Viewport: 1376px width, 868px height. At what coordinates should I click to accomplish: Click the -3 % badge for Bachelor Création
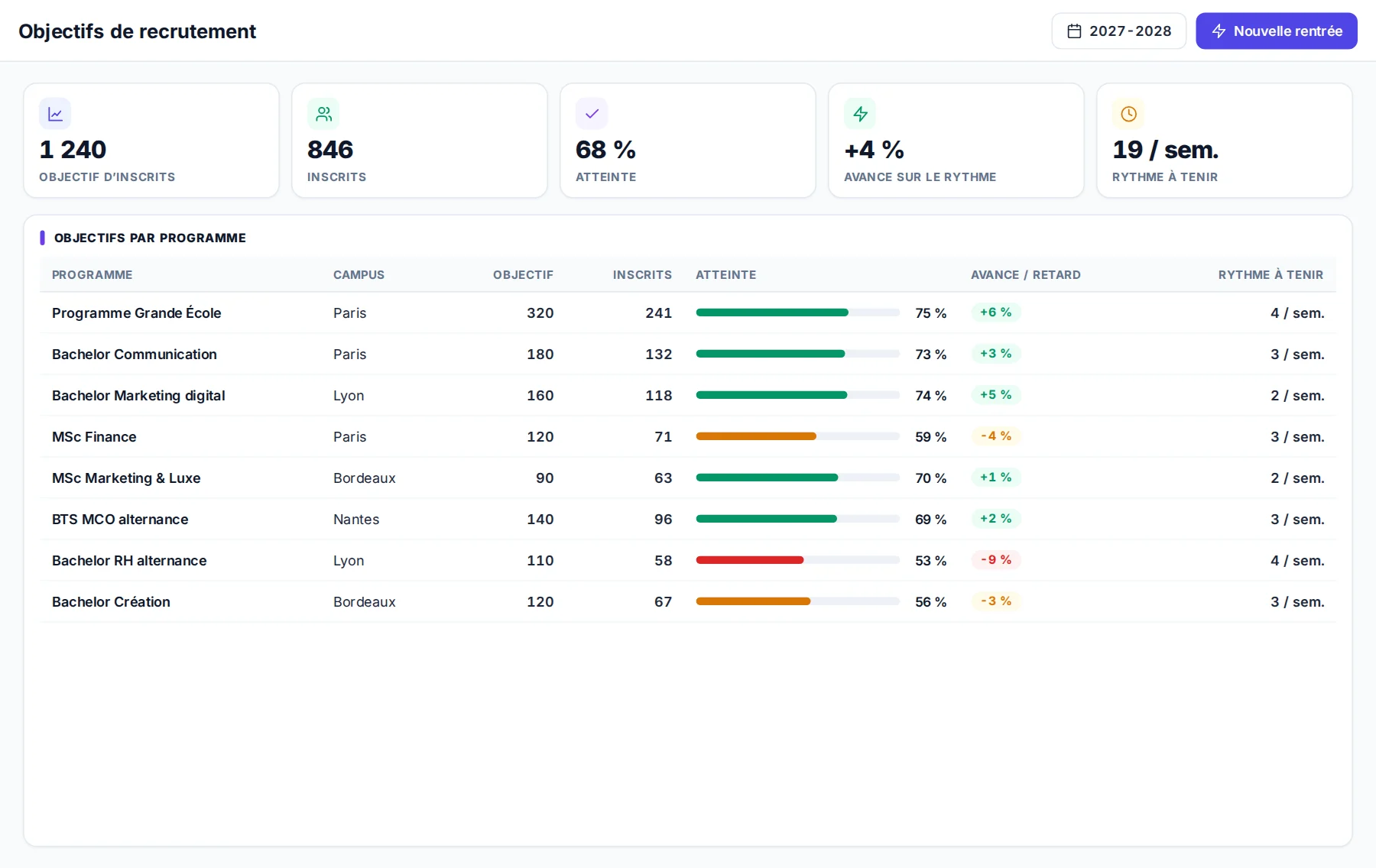(x=995, y=601)
